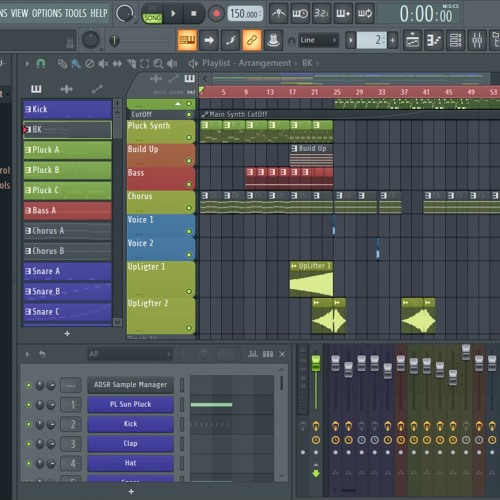Select the Pluck A pattern in picker

click(67, 150)
